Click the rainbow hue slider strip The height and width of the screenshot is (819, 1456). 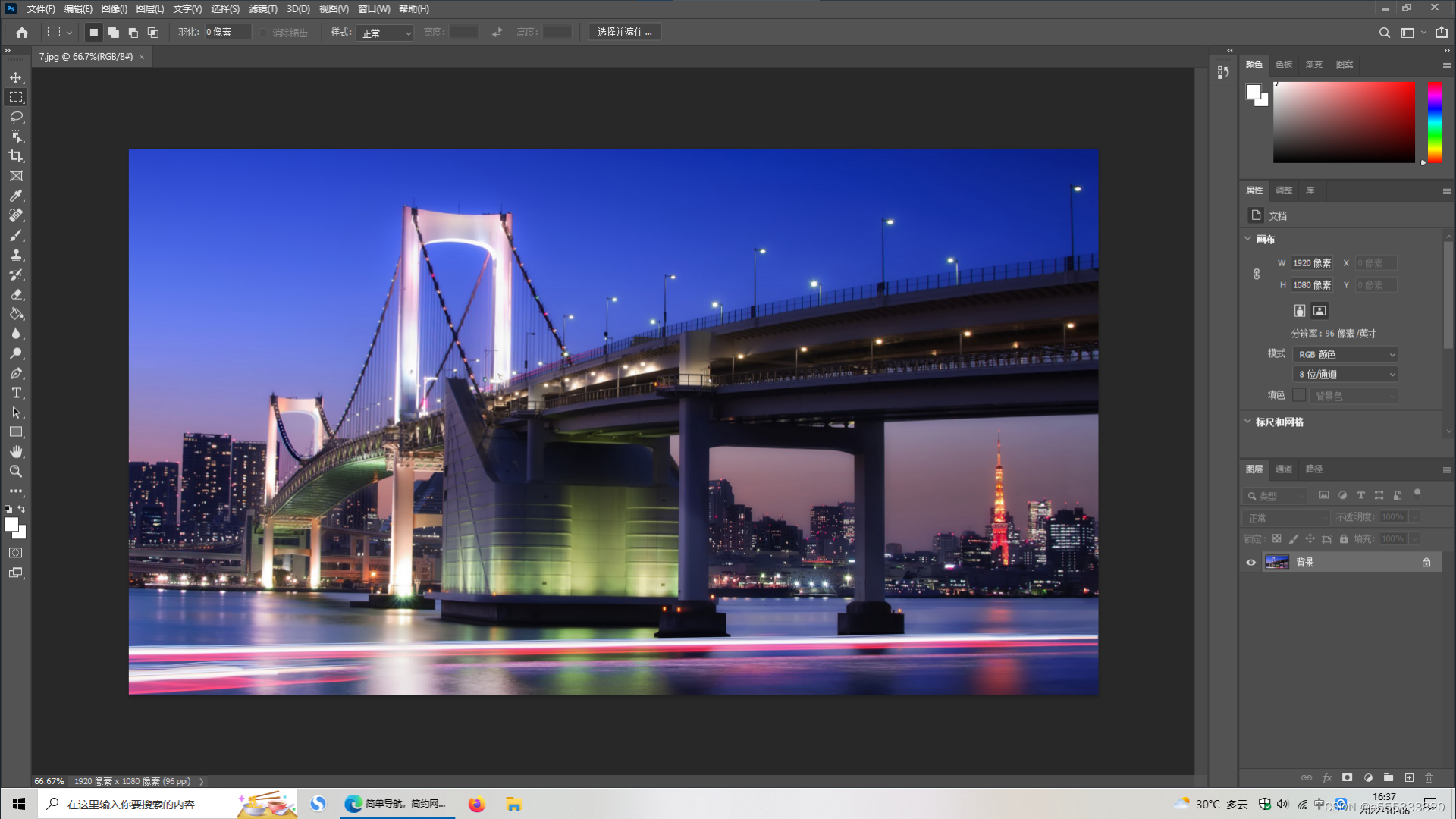1435,121
